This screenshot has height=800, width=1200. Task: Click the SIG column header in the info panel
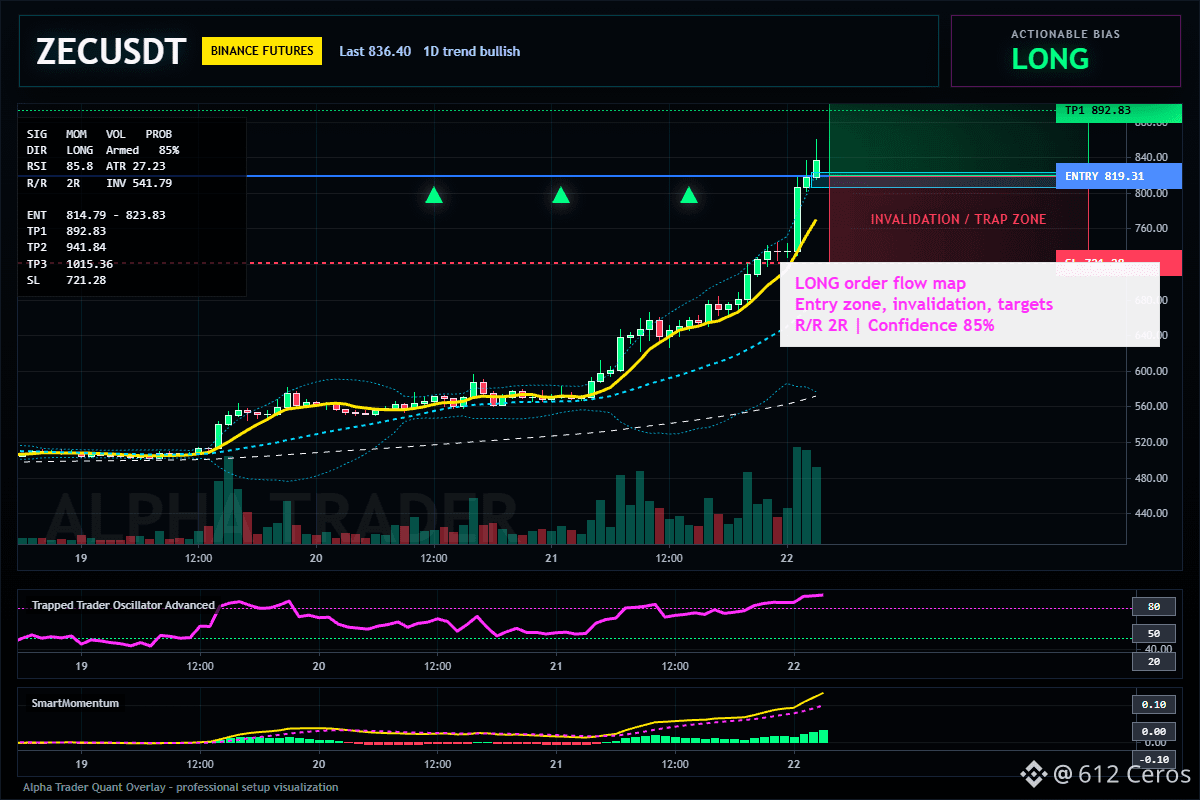pos(37,133)
